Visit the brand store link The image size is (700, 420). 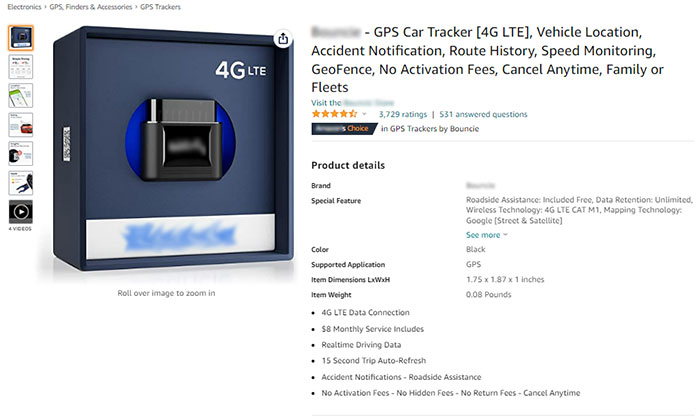tap(352, 103)
